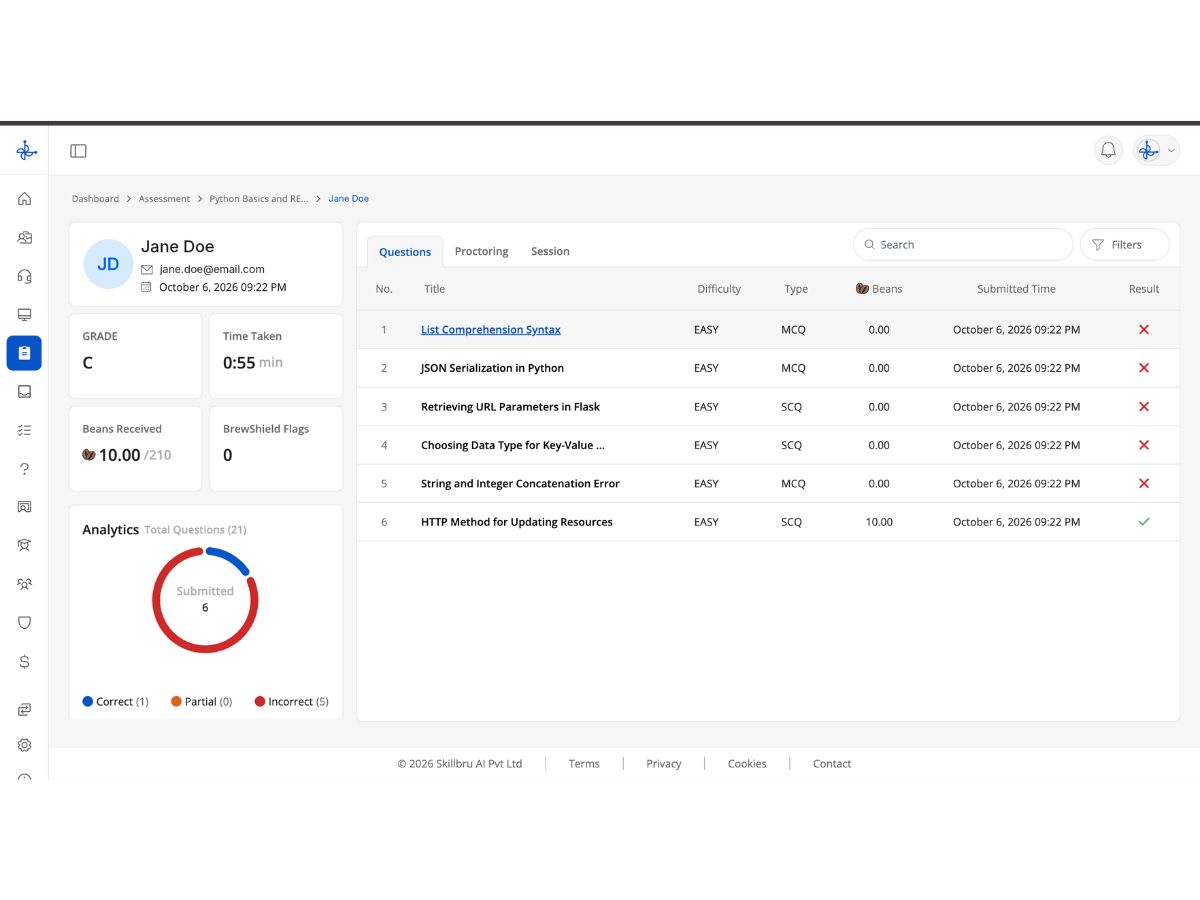Open the settings gear in sidebar

(x=24, y=745)
